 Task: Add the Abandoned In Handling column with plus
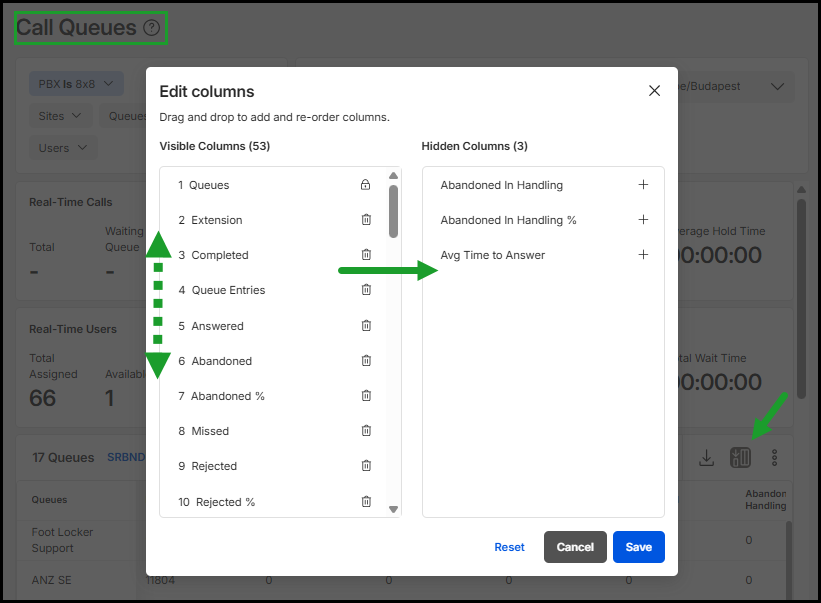click(643, 184)
